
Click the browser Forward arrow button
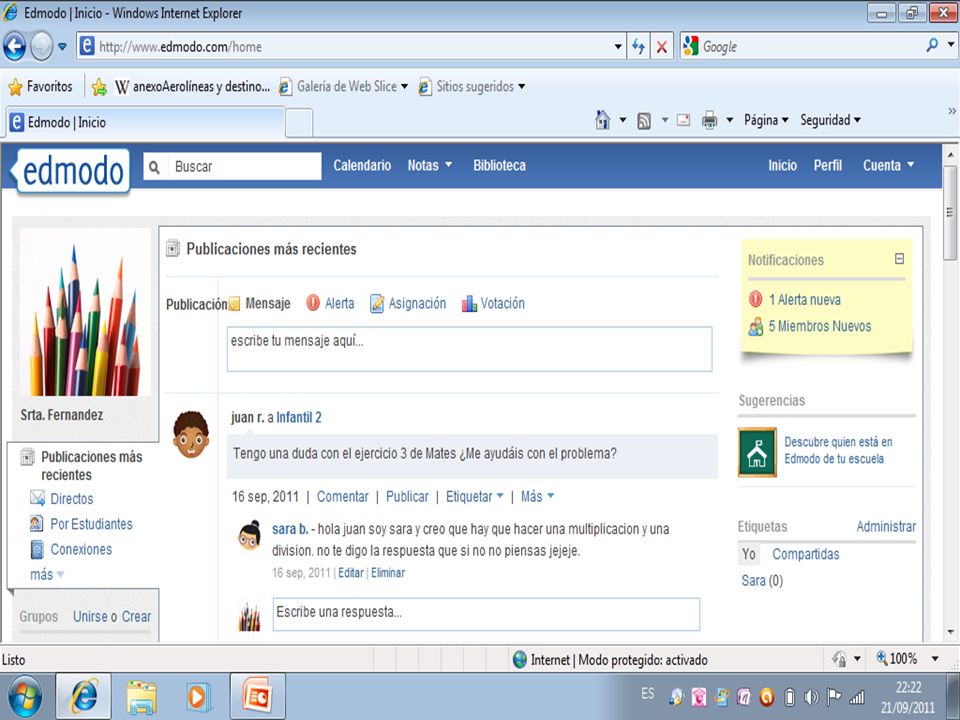(x=41, y=47)
